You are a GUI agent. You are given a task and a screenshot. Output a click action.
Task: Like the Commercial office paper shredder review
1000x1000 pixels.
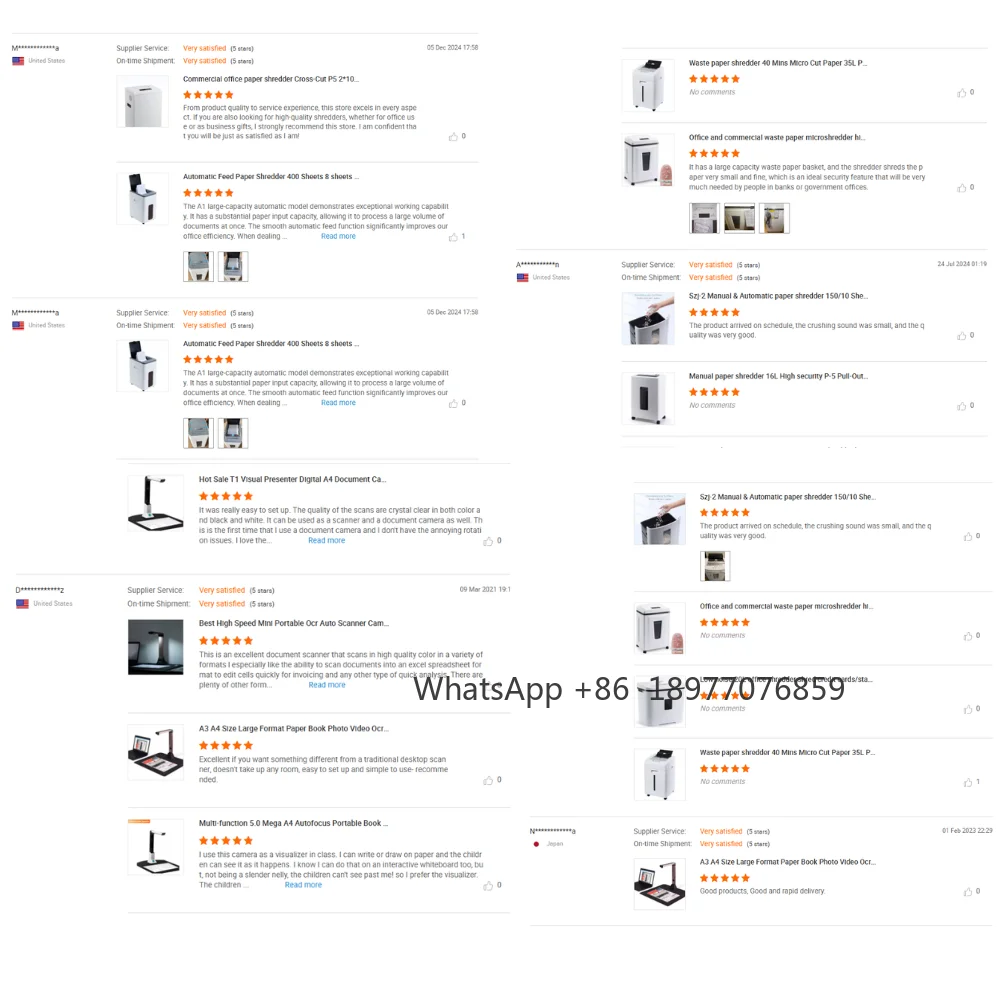coord(453,136)
